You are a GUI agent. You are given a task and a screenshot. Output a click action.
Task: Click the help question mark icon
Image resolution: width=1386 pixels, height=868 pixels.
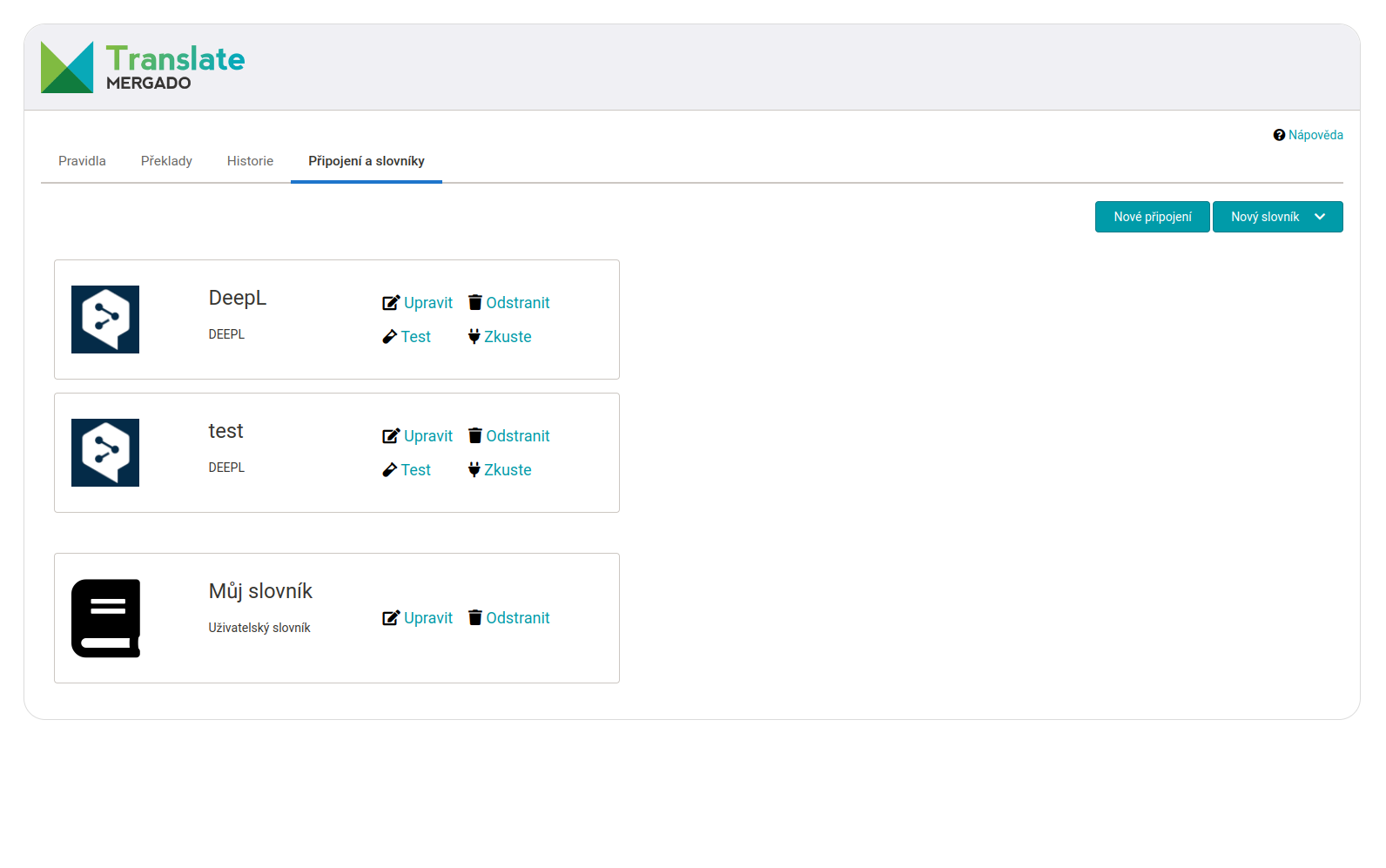[1279, 135]
